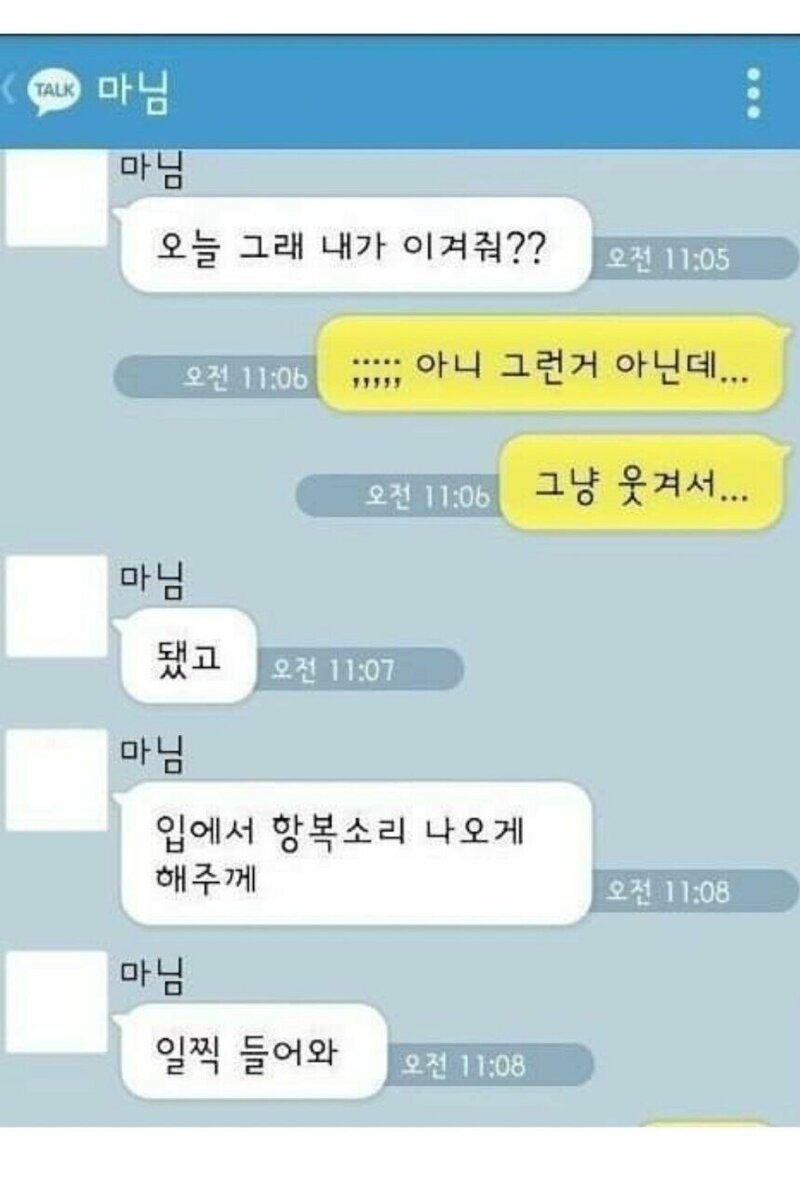Select the '됐고' message bubble
The width and height of the screenshot is (800, 1191).
(x=186, y=656)
